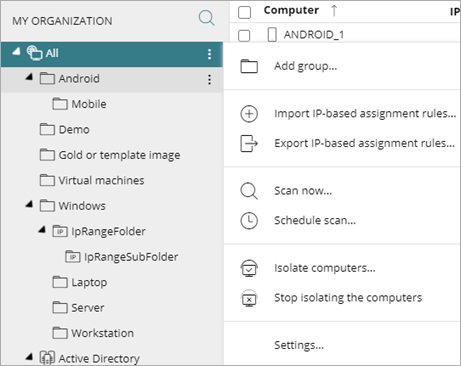This screenshot has height=366, width=461.
Task: Check the select-all Computer header checkbox
Action: [x=244, y=12]
